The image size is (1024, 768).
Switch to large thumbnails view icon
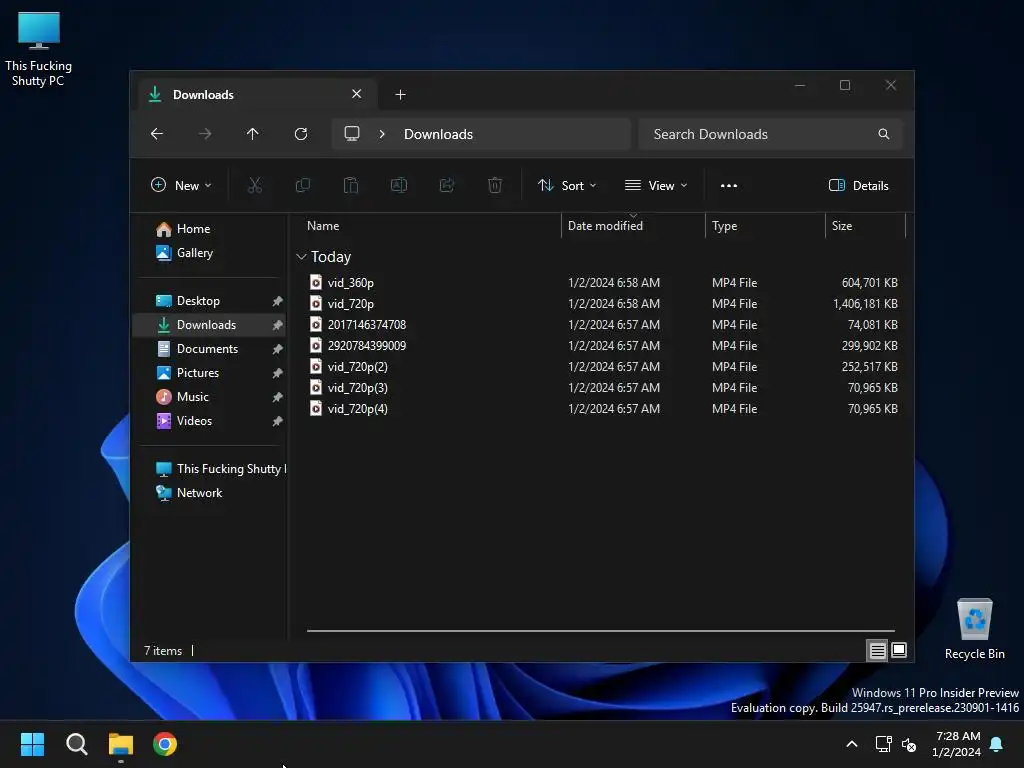pyautogui.click(x=899, y=650)
